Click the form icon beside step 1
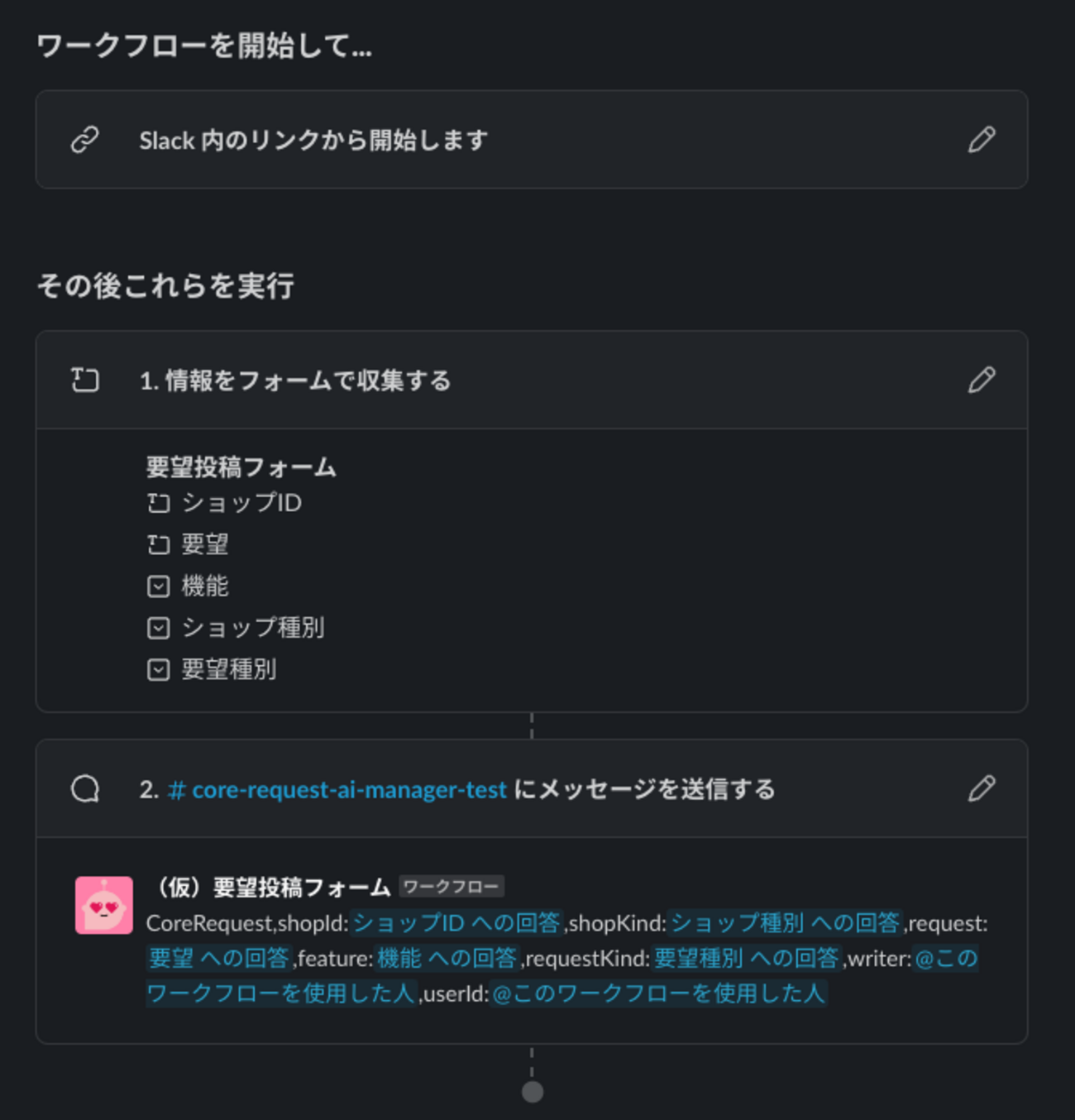 (x=85, y=381)
